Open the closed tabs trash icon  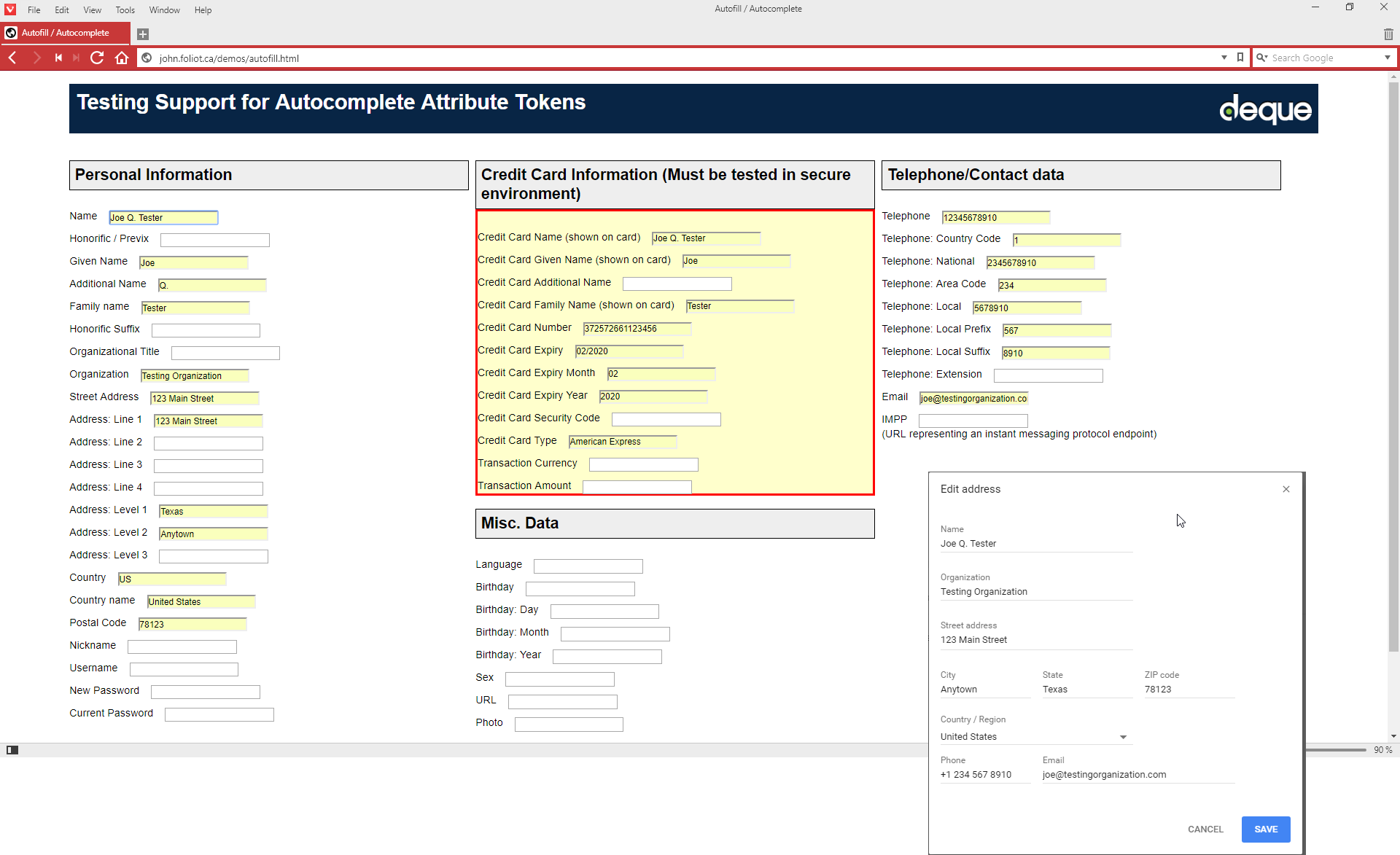[x=1388, y=34]
